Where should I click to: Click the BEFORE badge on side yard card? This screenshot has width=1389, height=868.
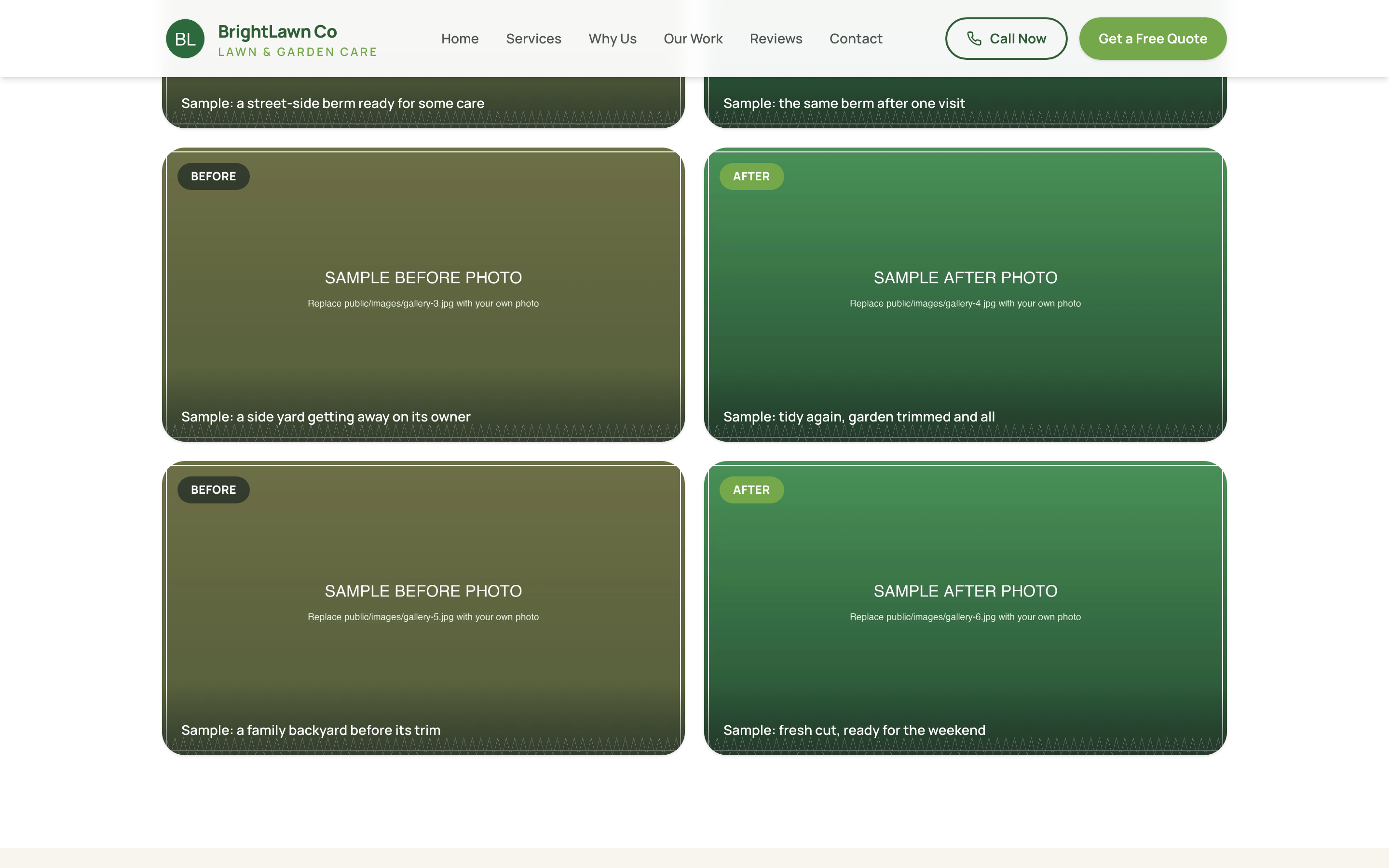[214, 176]
